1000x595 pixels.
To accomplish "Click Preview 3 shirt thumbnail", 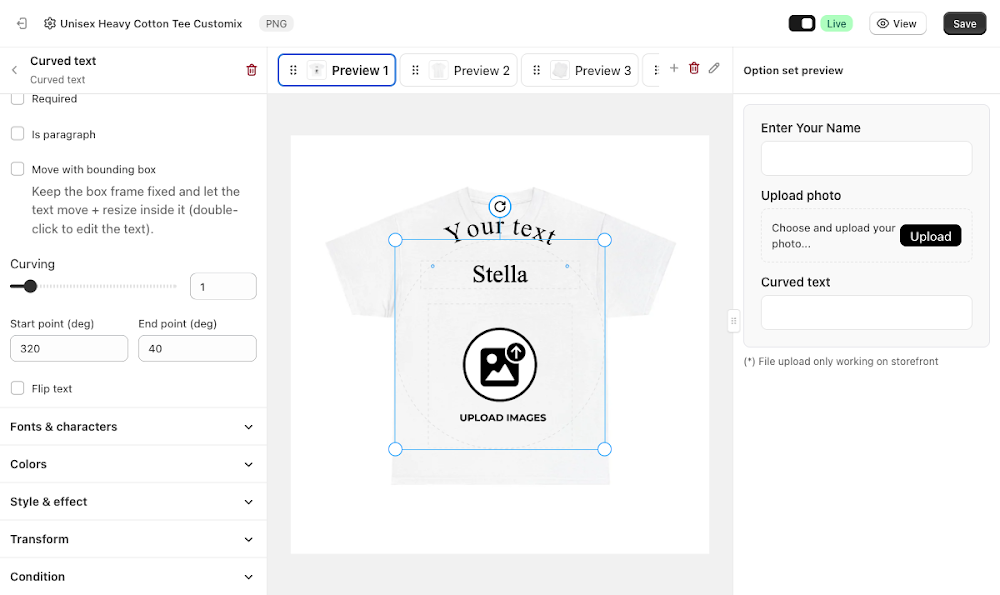I will pos(560,70).
